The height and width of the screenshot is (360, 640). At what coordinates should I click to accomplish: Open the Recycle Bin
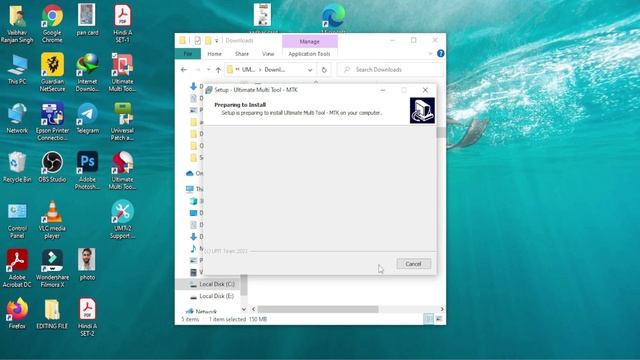click(17, 167)
